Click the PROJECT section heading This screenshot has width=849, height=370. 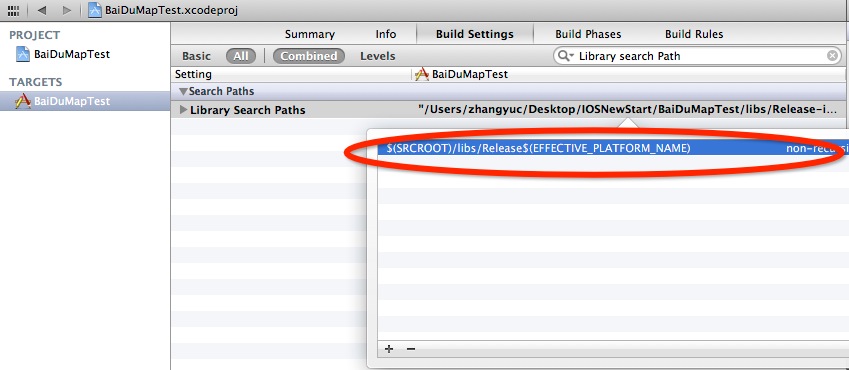(35, 35)
